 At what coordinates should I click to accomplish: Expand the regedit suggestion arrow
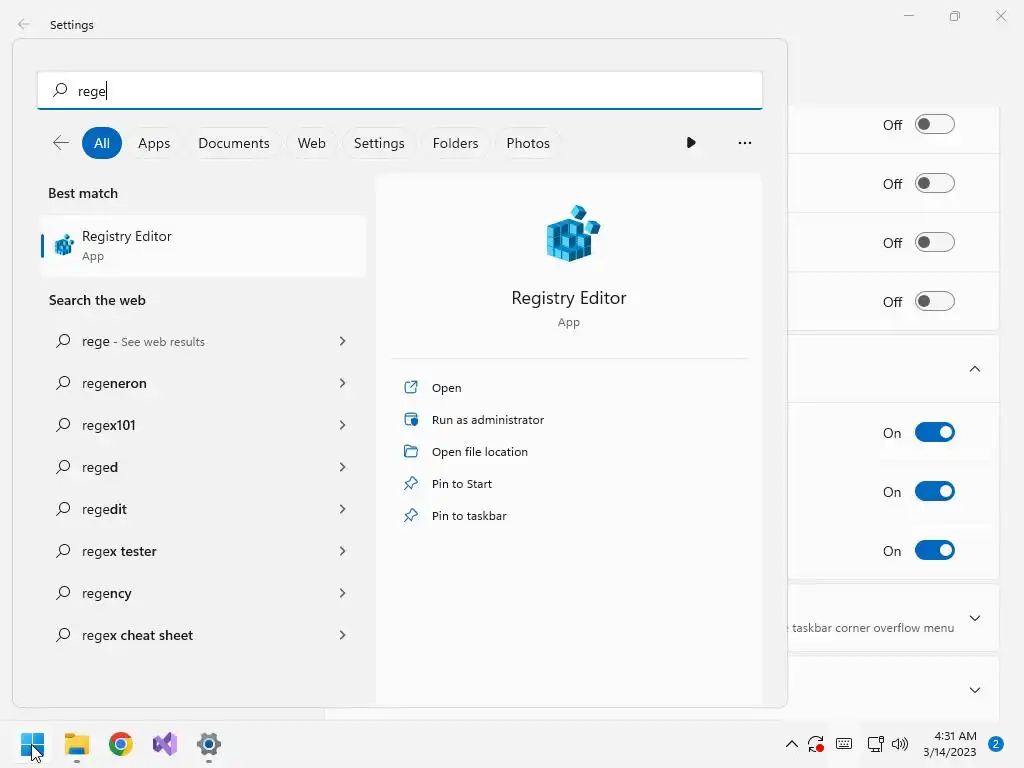click(342, 509)
